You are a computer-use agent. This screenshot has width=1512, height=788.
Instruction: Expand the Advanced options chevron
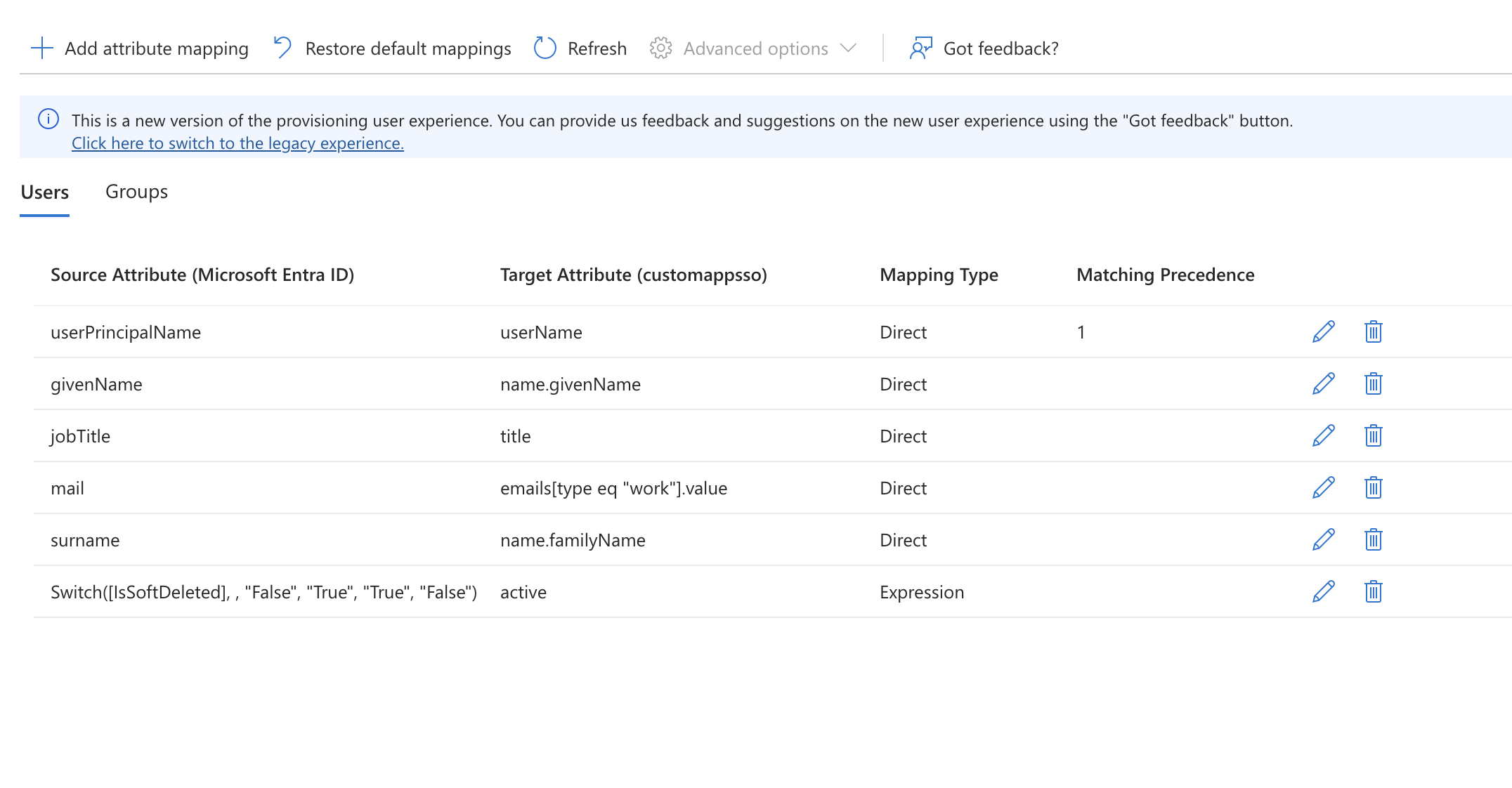click(848, 48)
